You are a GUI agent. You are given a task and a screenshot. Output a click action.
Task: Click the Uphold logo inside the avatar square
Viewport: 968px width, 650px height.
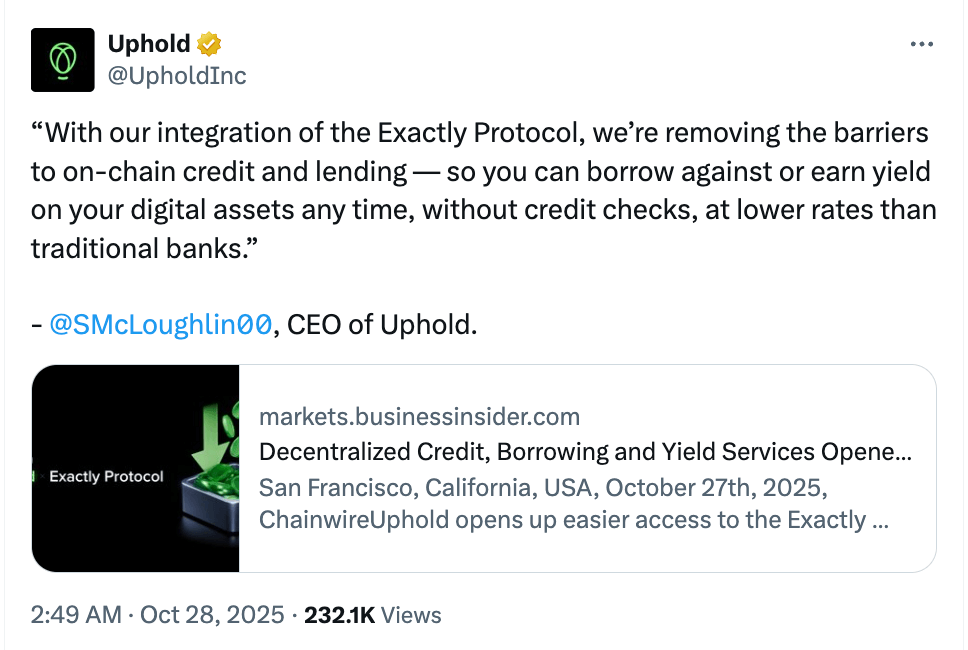click(x=63, y=59)
